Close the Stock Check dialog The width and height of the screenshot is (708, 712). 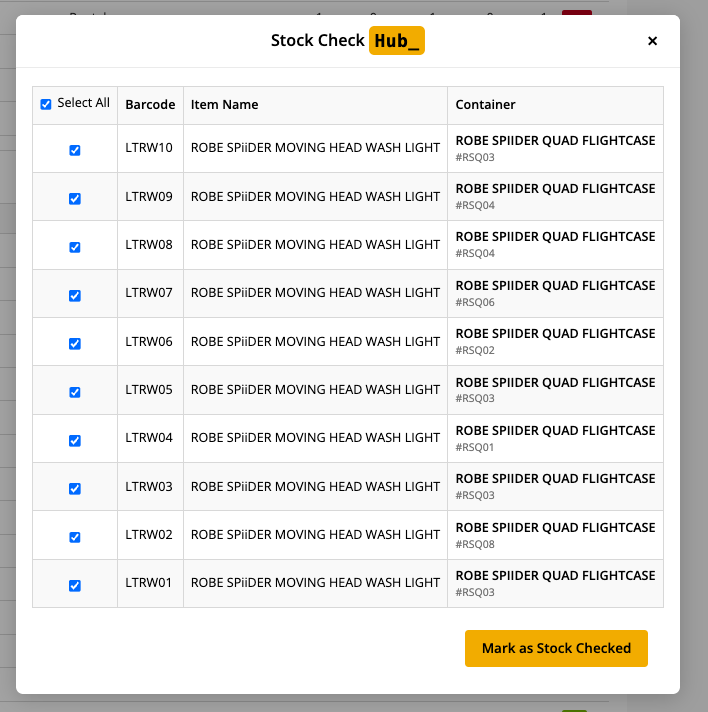652,41
